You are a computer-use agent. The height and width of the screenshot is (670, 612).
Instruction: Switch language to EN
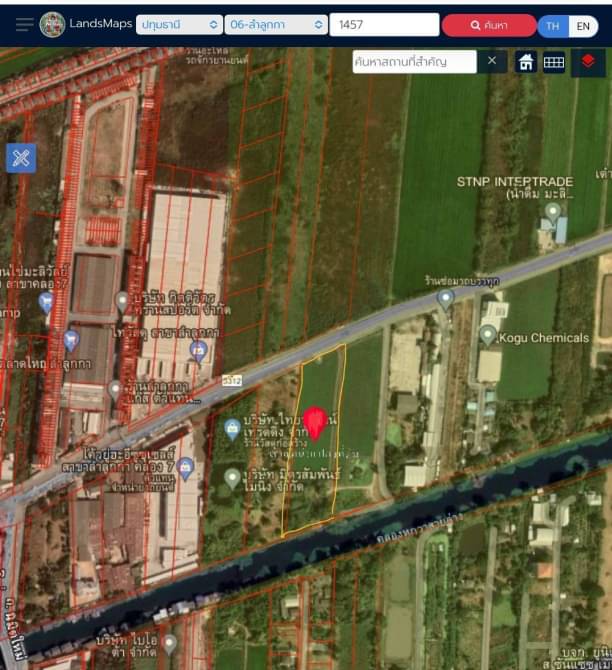[583, 26]
